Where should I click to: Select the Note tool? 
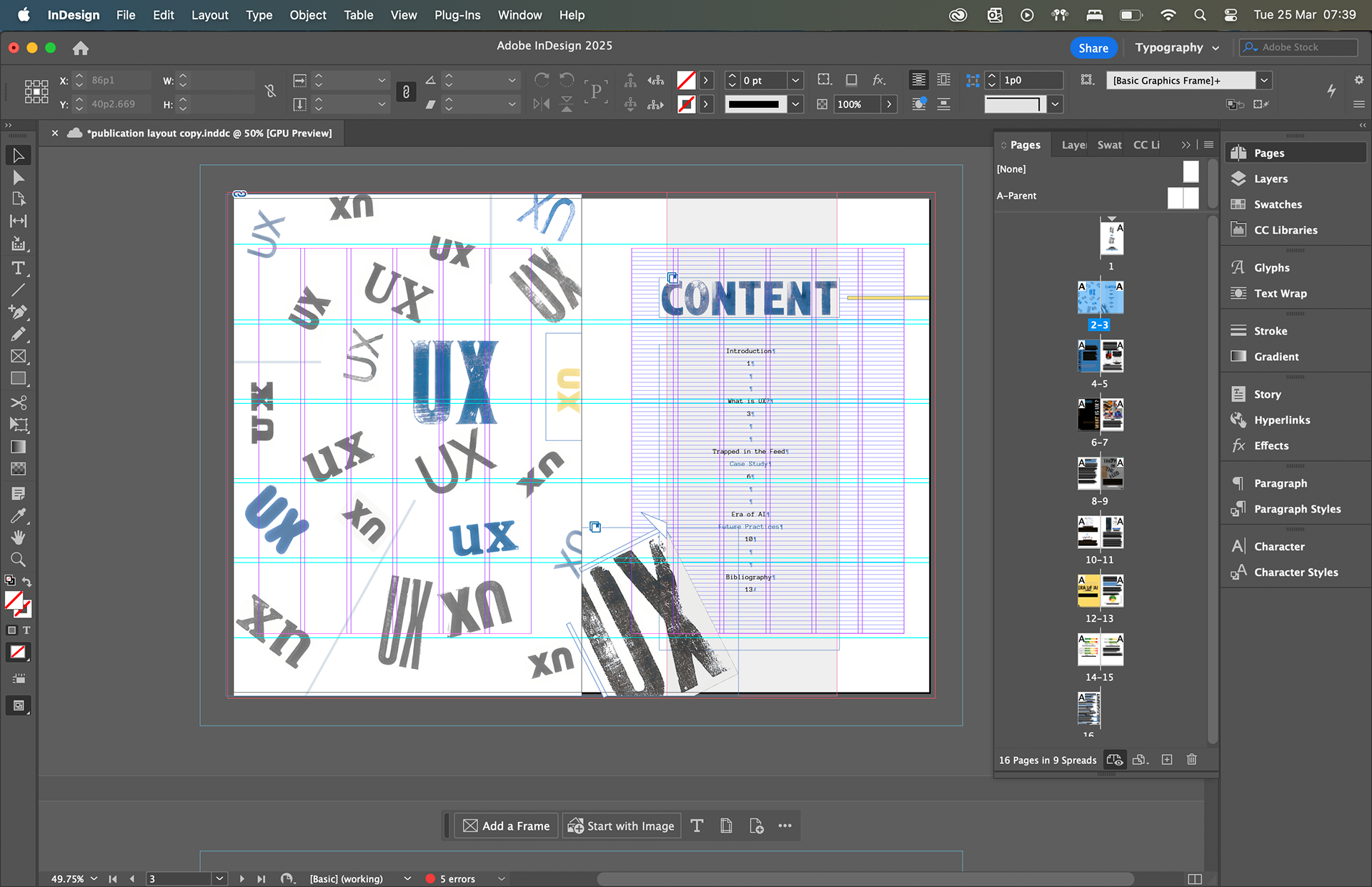[19, 493]
